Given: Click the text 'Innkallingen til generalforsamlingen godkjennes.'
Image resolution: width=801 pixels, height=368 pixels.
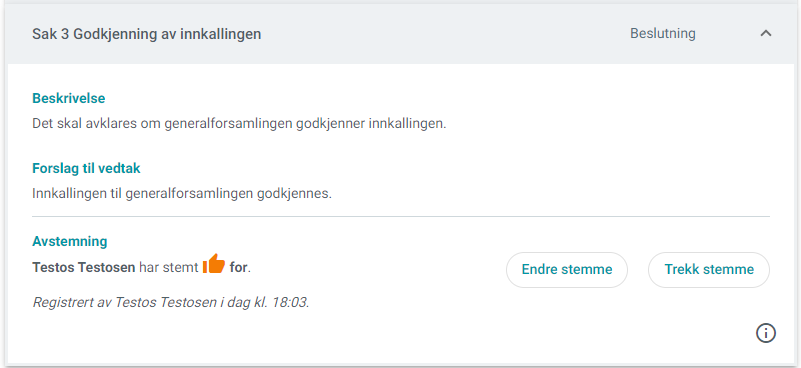Looking at the screenshot, I should point(182,194).
